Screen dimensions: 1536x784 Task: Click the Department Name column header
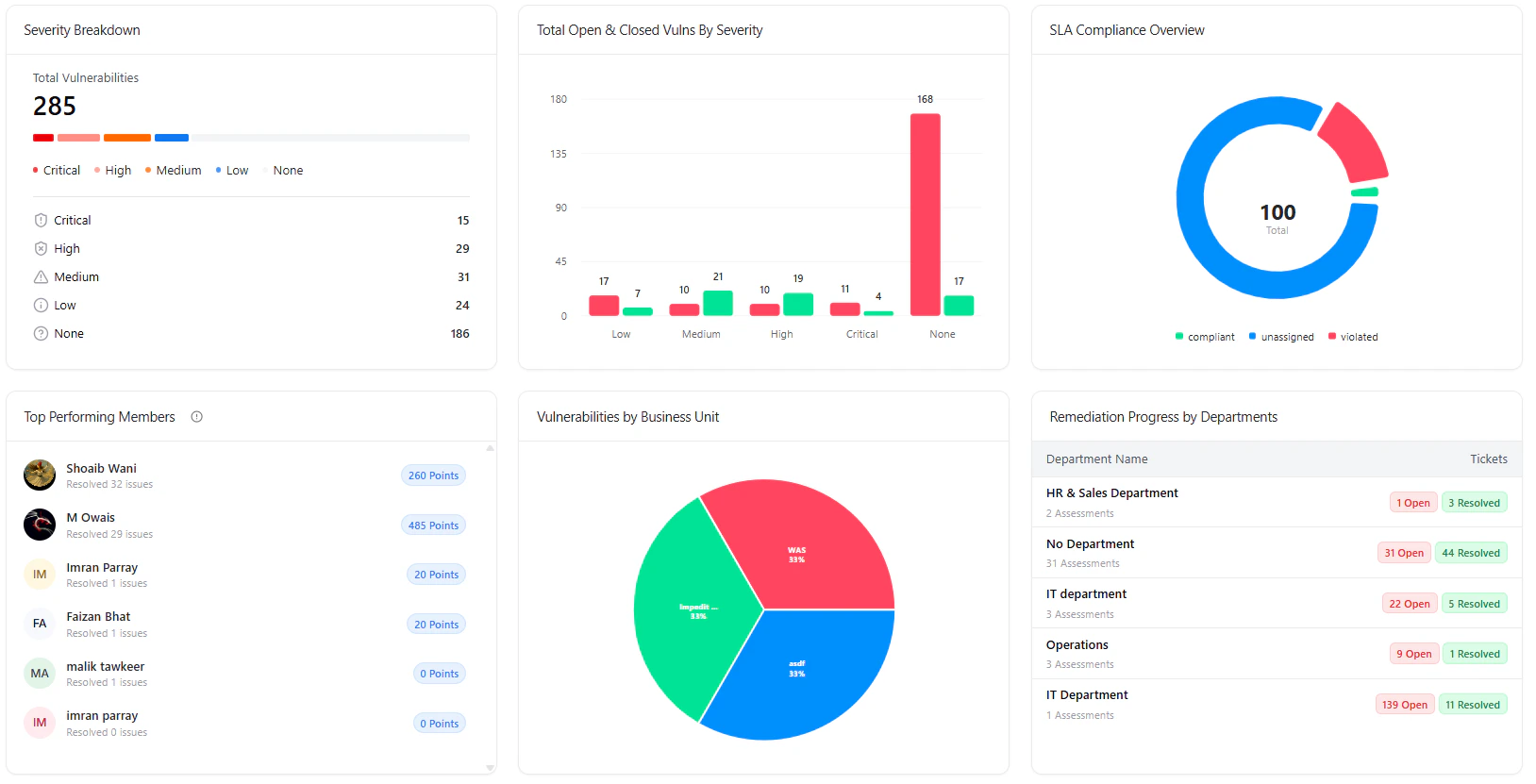point(1096,459)
